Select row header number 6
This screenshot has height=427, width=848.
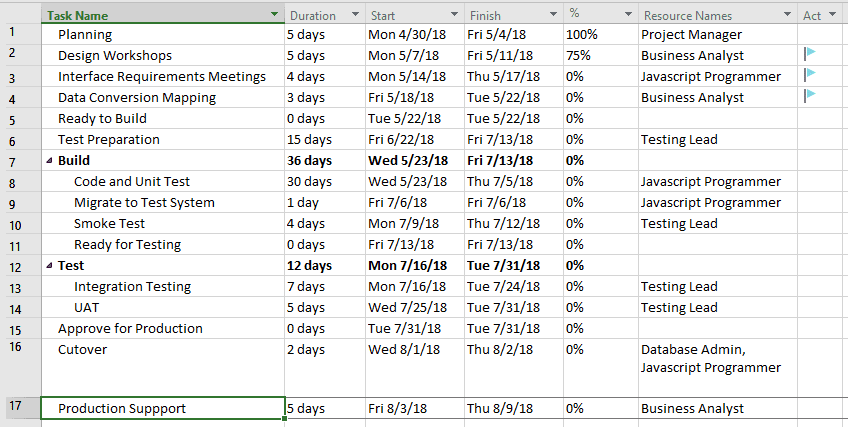[23, 139]
